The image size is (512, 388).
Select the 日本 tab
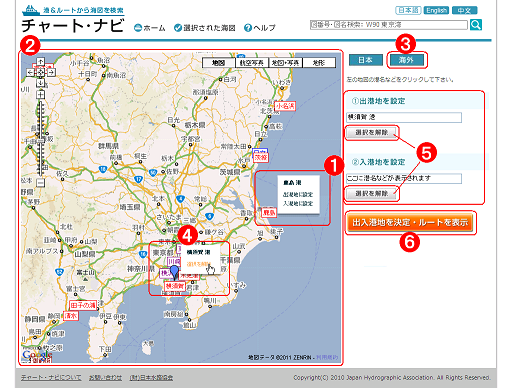(x=365, y=60)
